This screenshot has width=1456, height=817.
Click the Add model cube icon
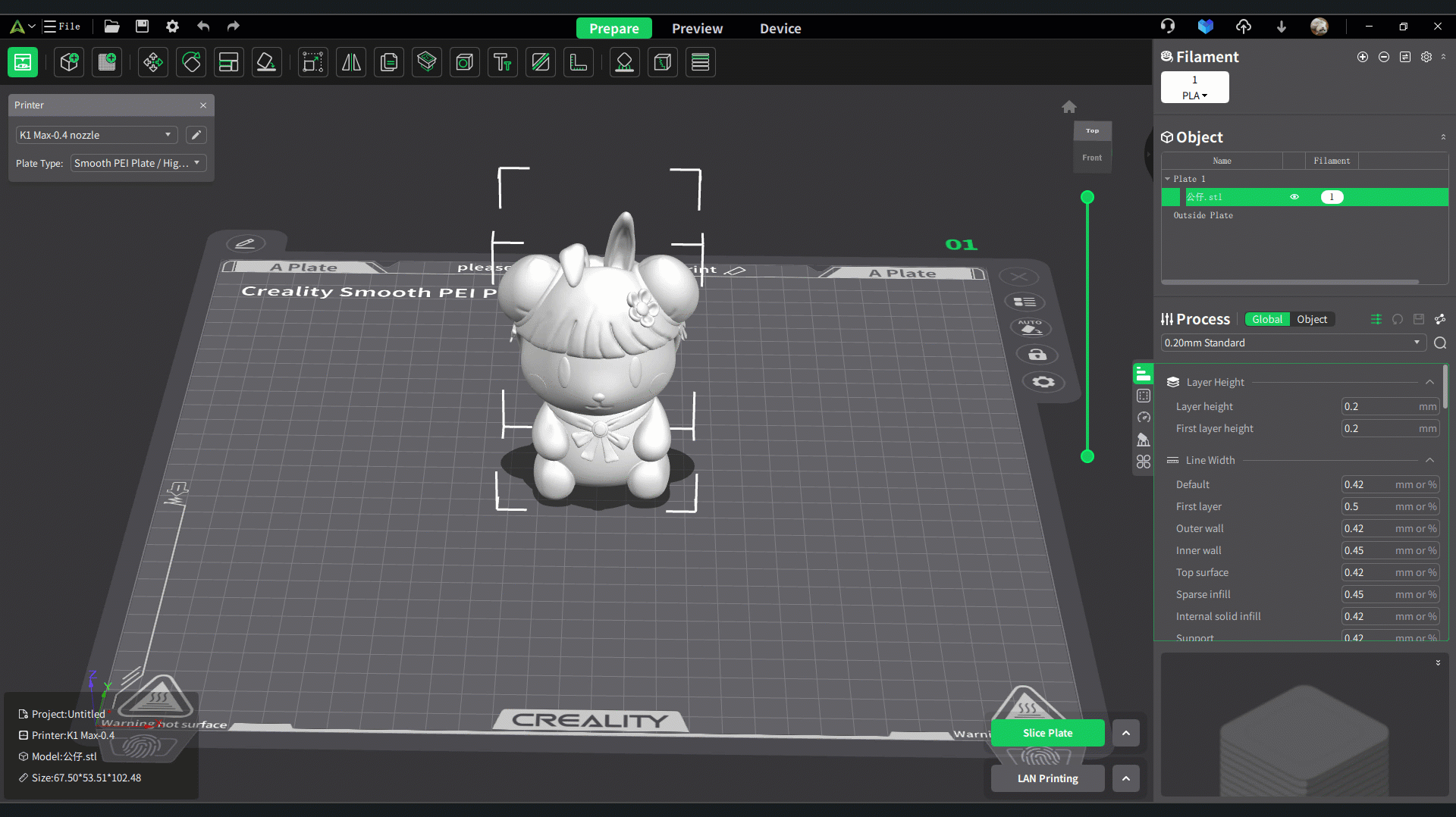coord(70,62)
